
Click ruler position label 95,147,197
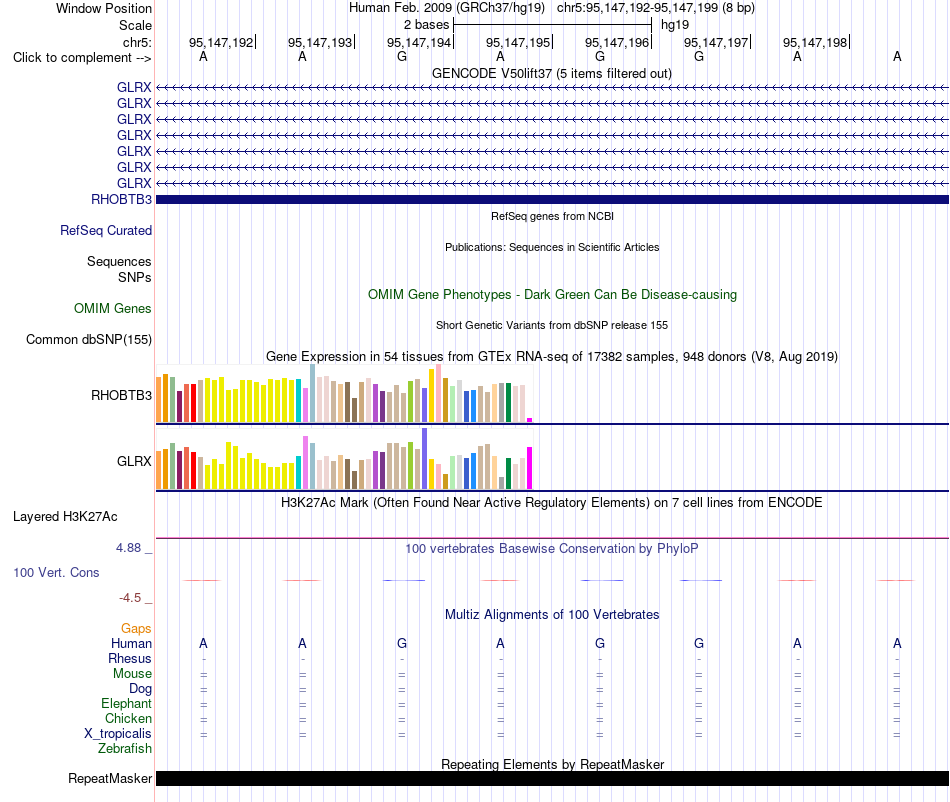716,42
